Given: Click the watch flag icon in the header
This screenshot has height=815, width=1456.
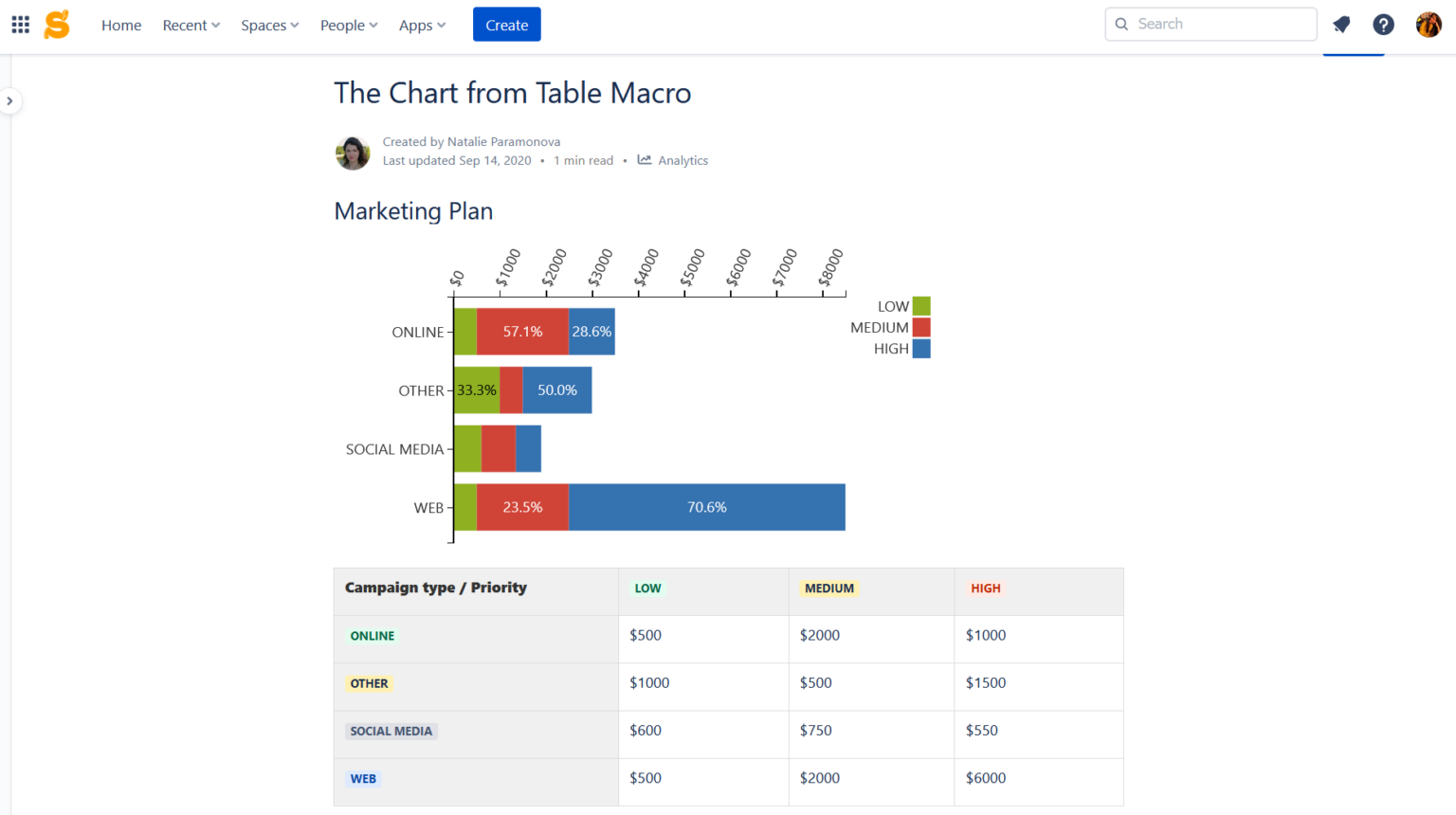Looking at the screenshot, I should [x=1341, y=25].
